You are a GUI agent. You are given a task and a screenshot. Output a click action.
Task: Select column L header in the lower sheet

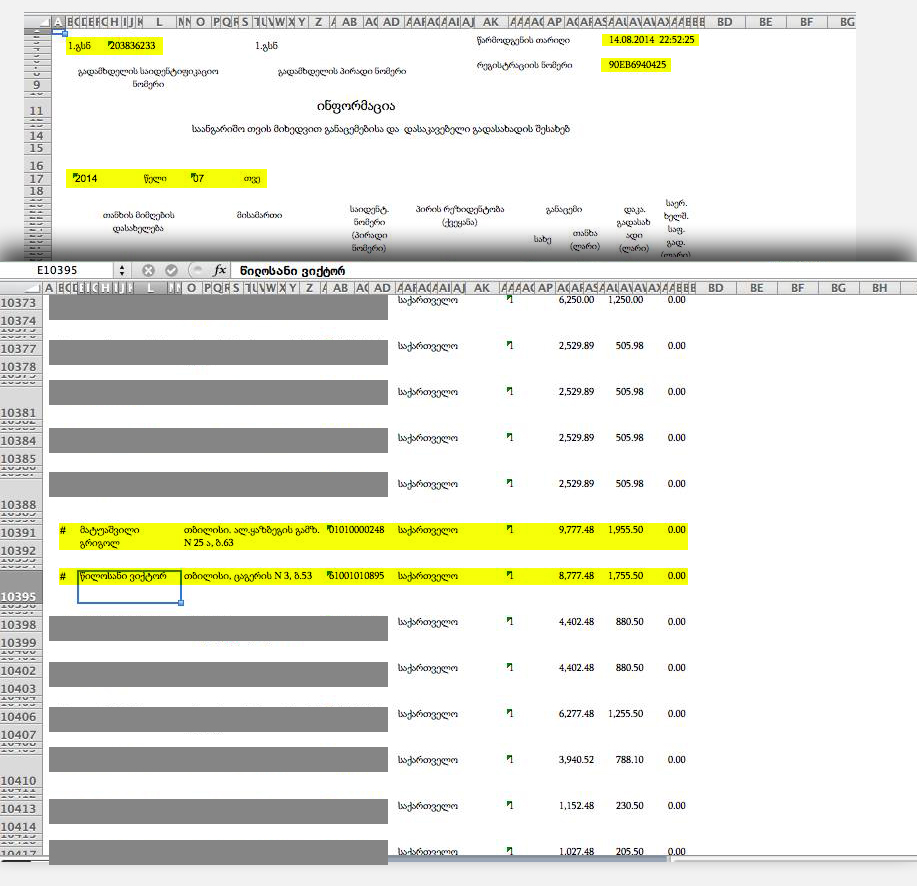coord(150,288)
